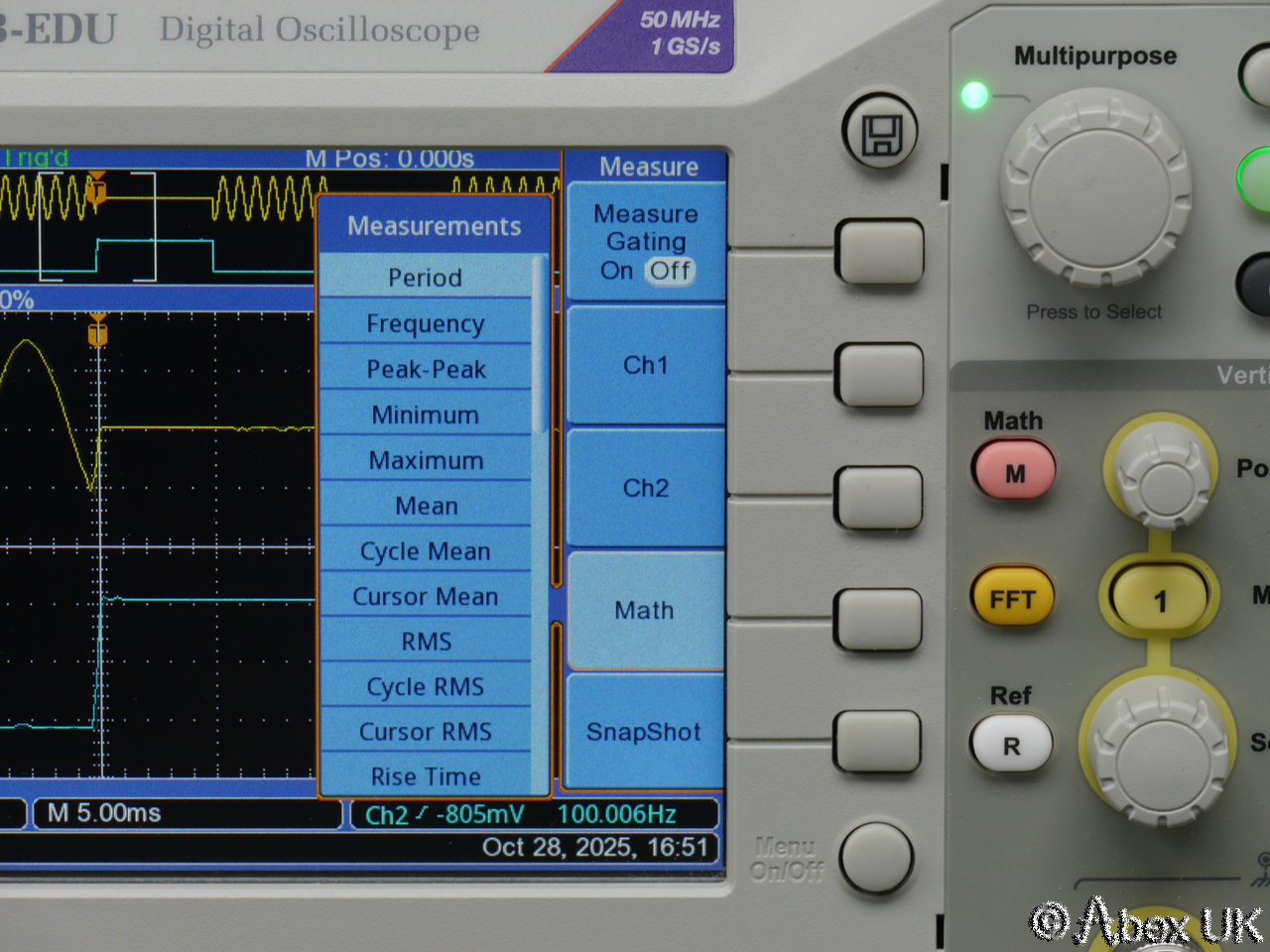Select Rise Time measurement entry
Screen dimensions: 1270x952
tap(425, 775)
